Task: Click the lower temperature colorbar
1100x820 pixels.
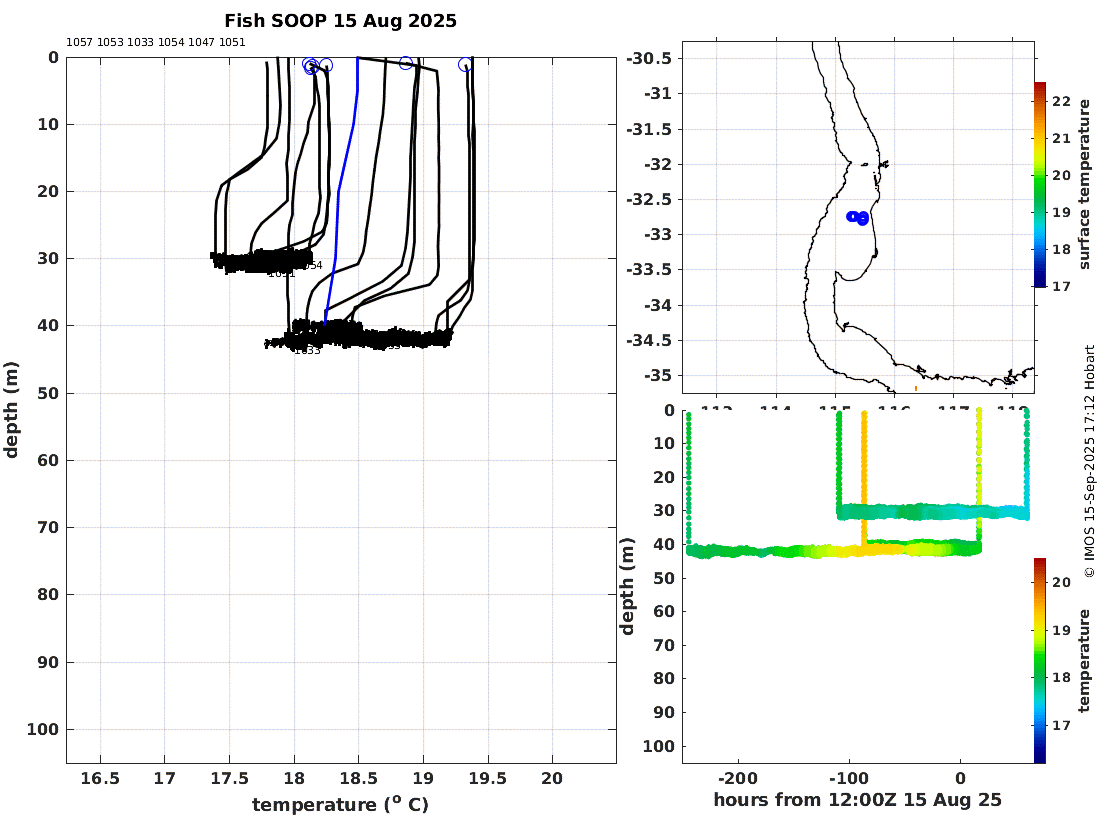Action: (1040, 660)
